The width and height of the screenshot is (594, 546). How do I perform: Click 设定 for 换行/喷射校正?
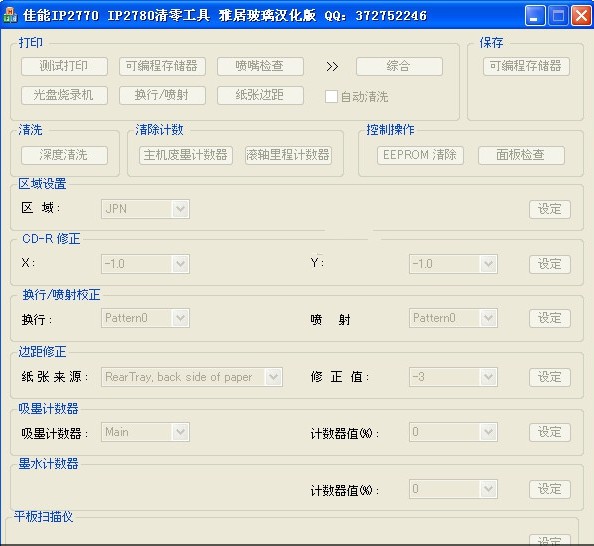click(x=550, y=318)
